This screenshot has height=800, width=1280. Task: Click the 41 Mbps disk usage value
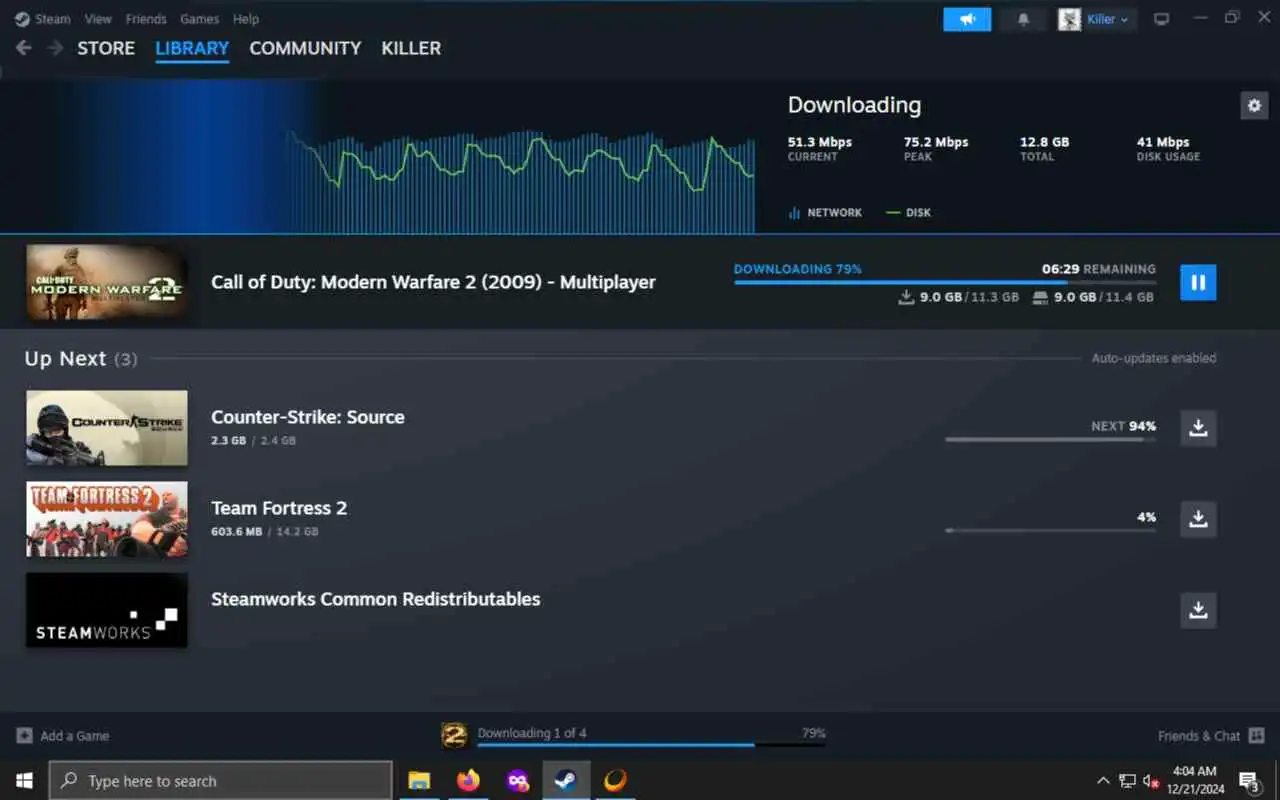(x=1163, y=142)
